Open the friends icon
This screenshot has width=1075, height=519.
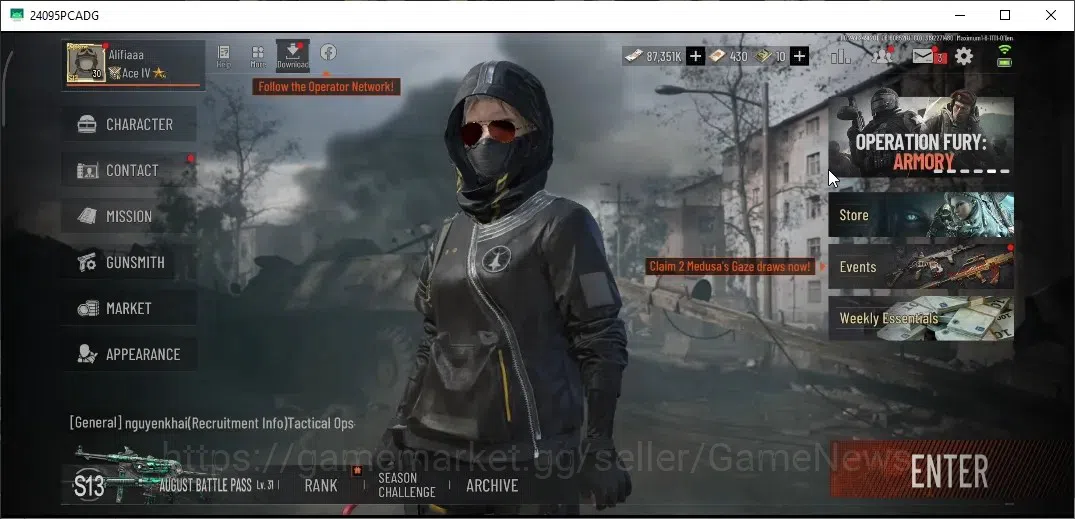[x=882, y=56]
